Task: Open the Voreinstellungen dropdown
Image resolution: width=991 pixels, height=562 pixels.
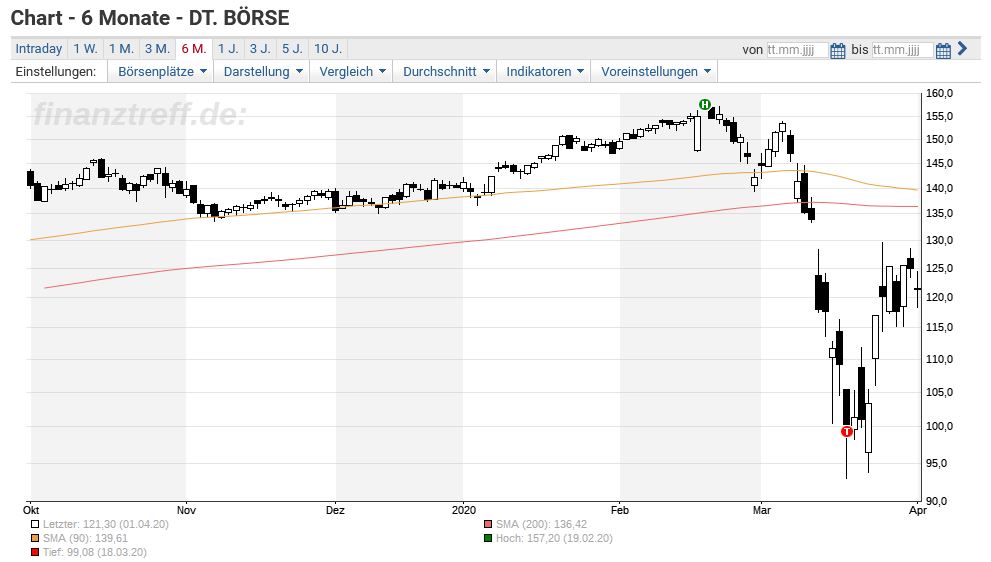Action: click(655, 71)
